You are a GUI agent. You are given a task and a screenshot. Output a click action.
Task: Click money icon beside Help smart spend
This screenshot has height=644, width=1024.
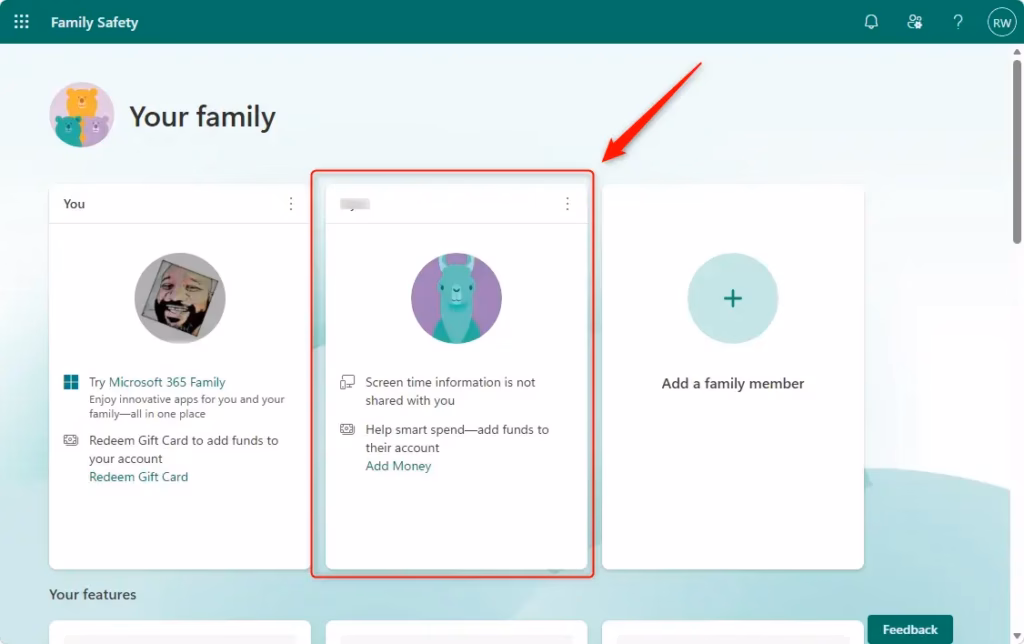347,429
